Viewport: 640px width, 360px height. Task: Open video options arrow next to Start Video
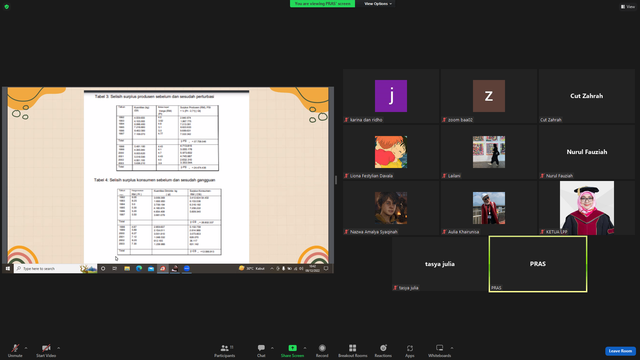(59, 348)
